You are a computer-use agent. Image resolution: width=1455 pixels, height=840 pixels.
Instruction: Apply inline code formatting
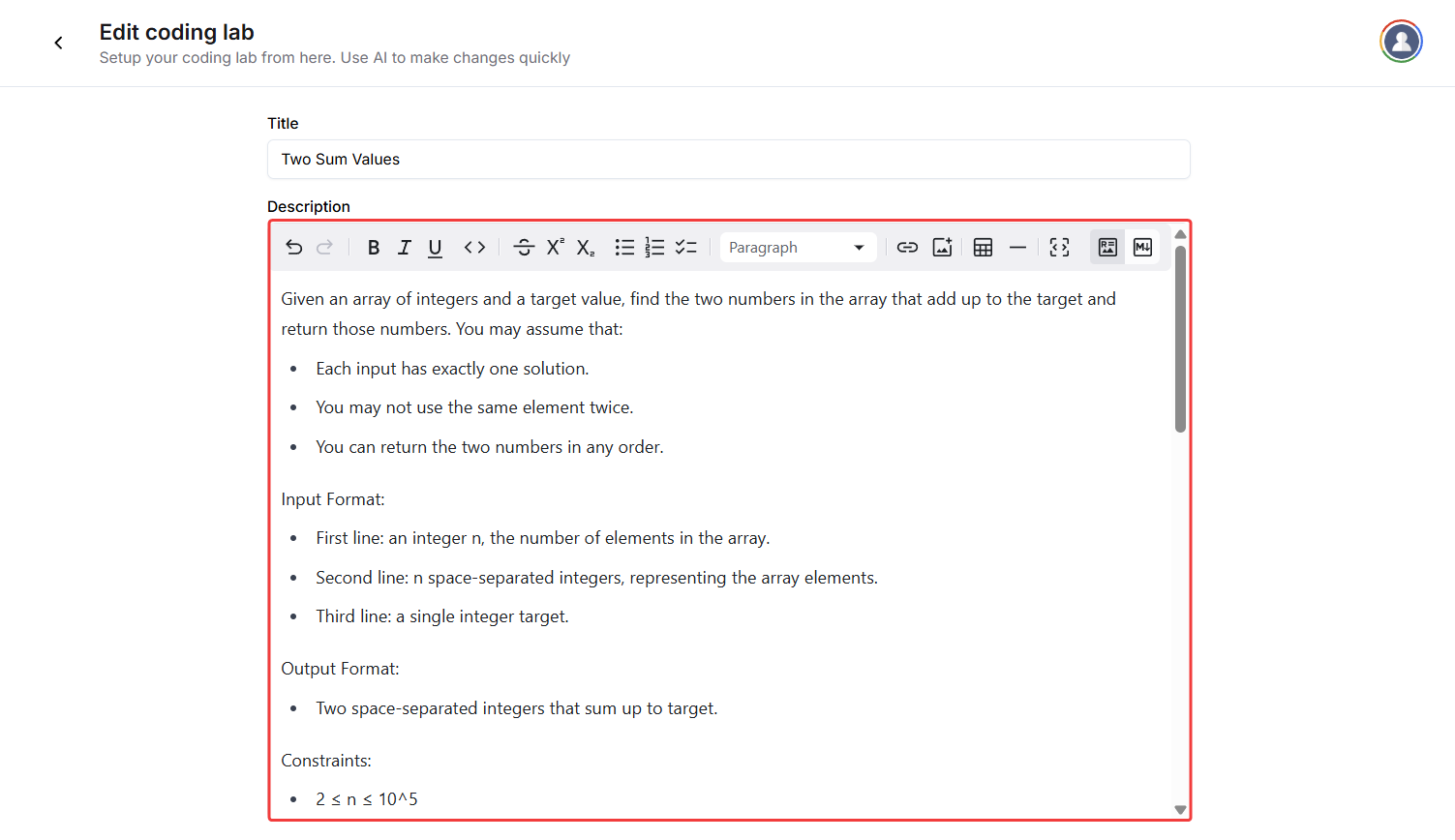[474, 248]
